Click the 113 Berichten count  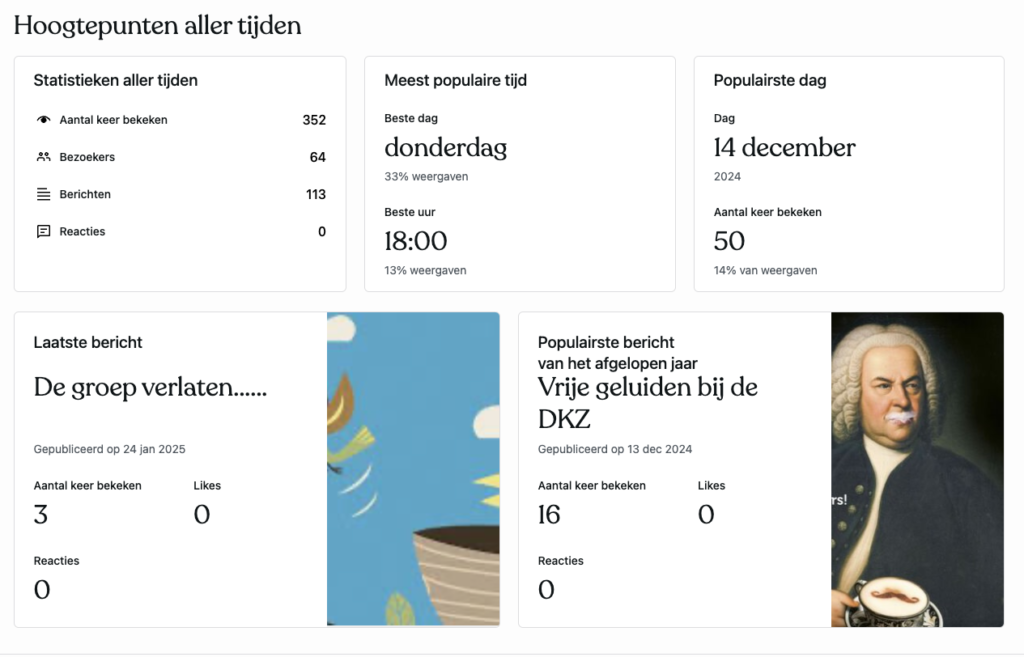316,194
